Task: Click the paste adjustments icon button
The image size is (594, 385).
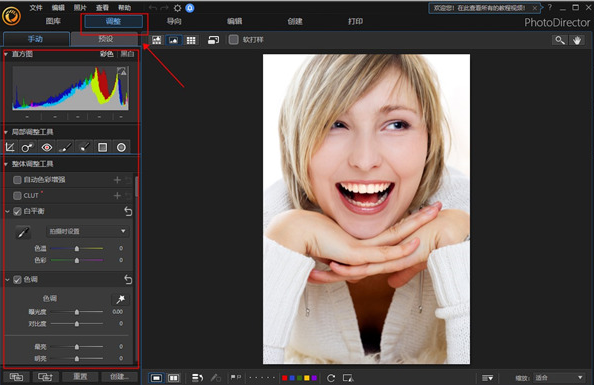Action: 45,377
